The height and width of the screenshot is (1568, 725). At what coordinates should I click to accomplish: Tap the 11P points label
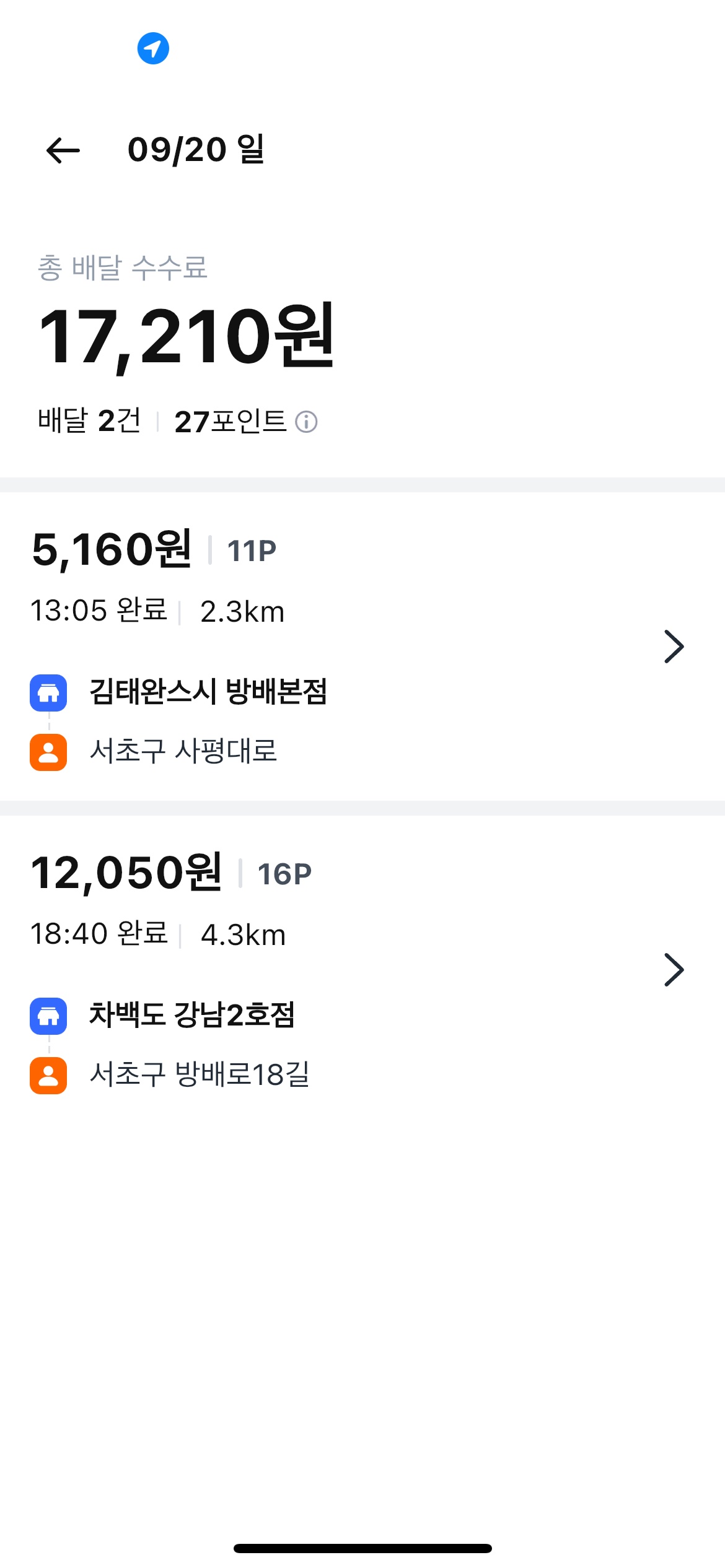tap(252, 551)
